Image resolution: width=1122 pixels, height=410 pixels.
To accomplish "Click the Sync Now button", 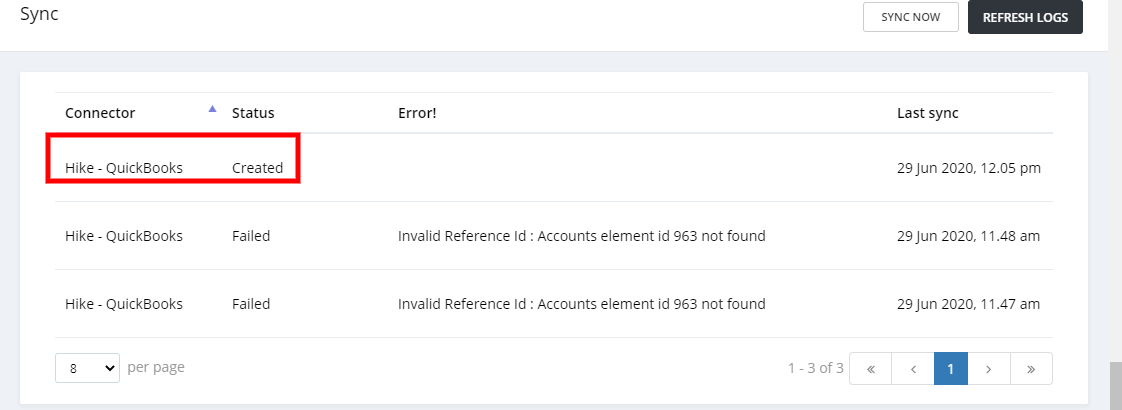I will (x=910, y=17).
